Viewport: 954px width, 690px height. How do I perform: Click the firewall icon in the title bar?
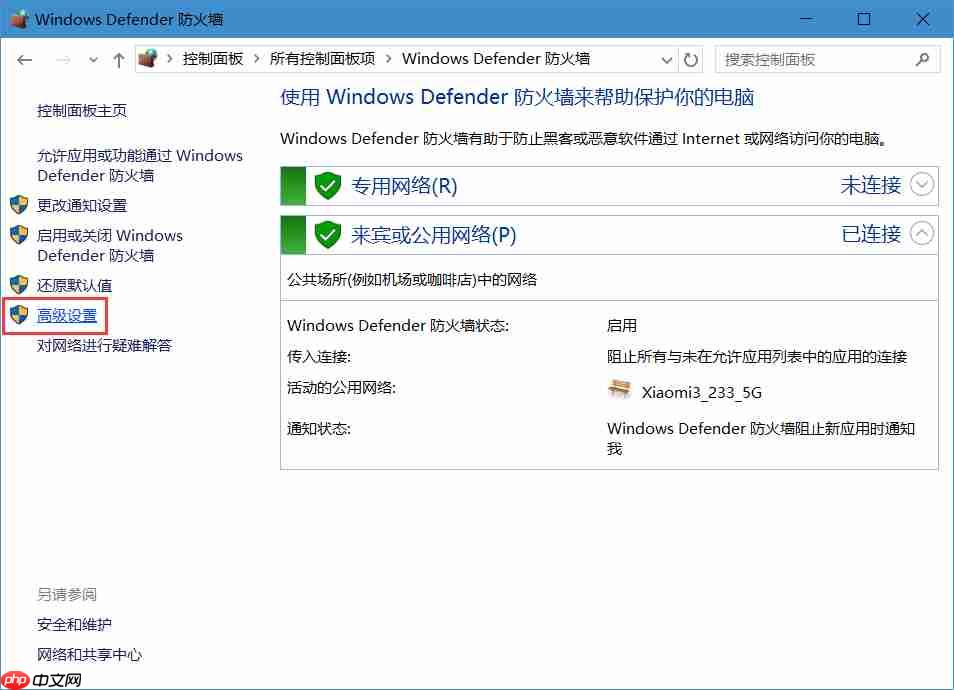pos(17,18)
